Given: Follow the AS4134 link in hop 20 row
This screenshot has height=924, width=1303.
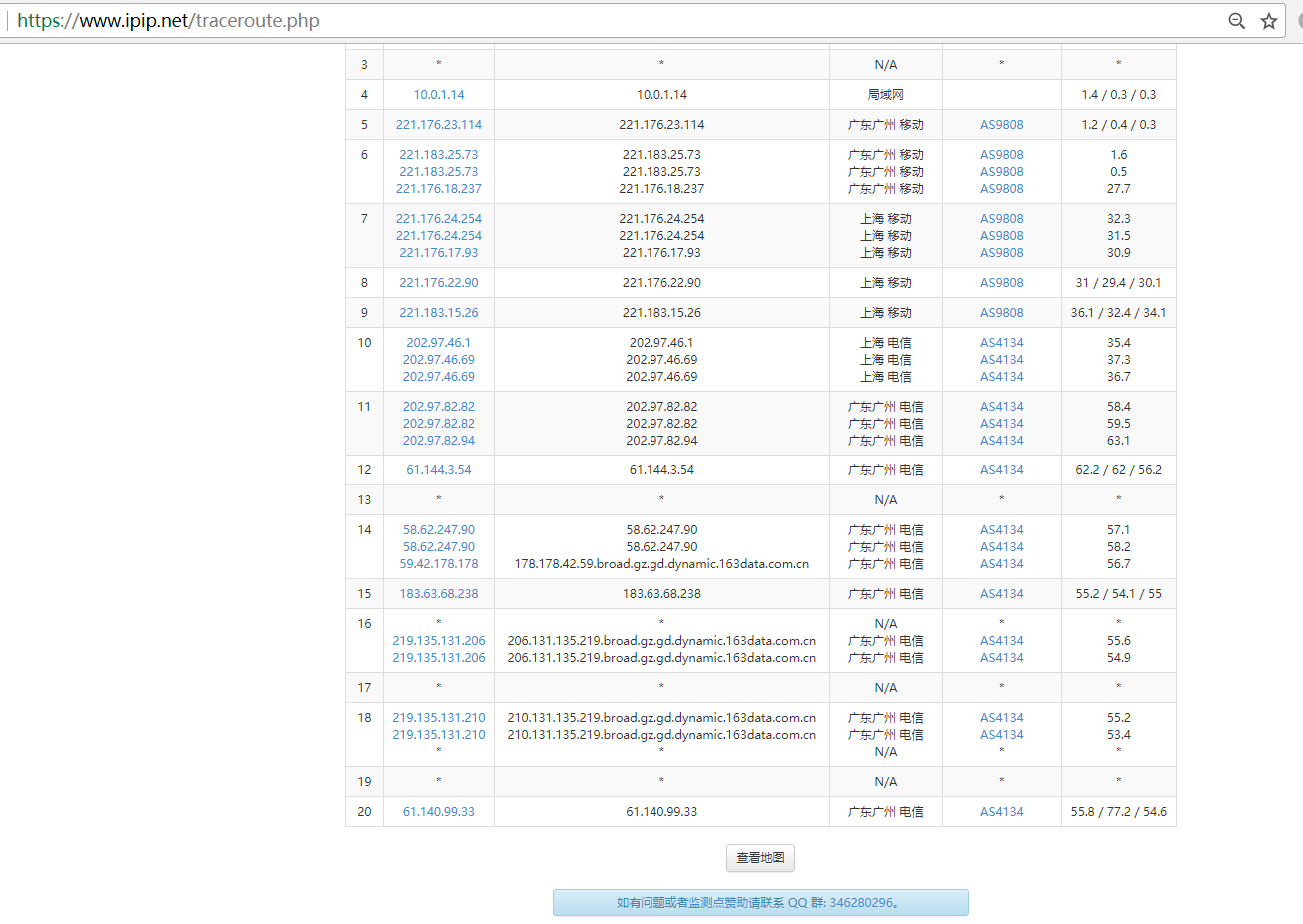Looking at the screenshot, I should click(1002, 812).
